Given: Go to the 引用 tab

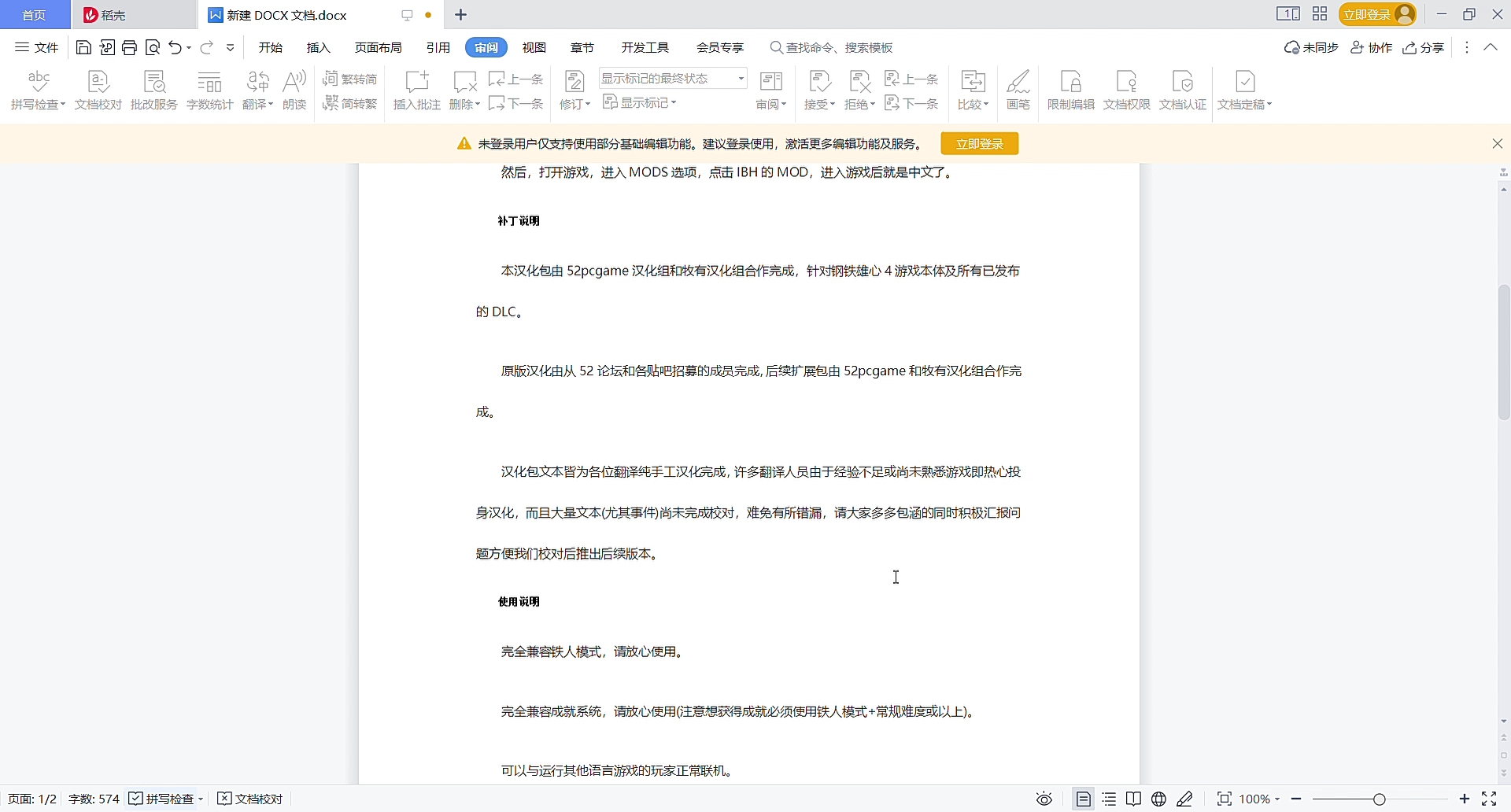Looking at the screenshot, I should pos(438,48).
